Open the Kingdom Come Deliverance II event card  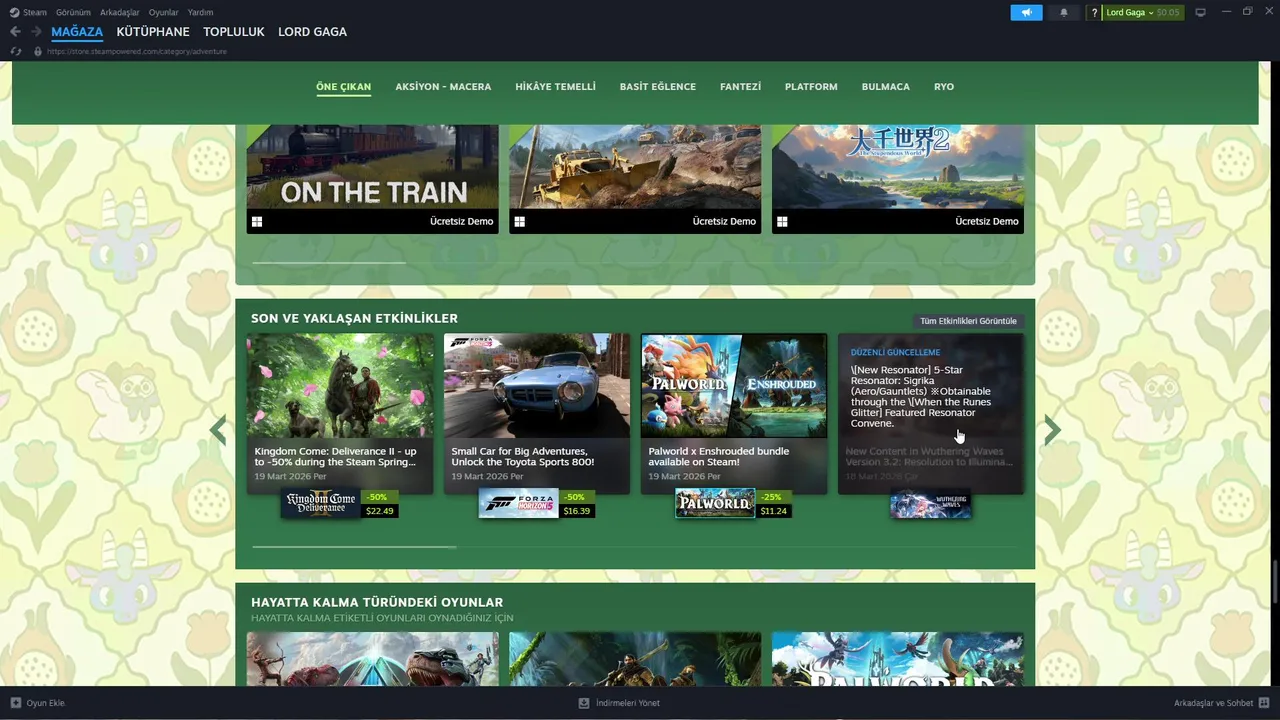(x=340, y=413)
